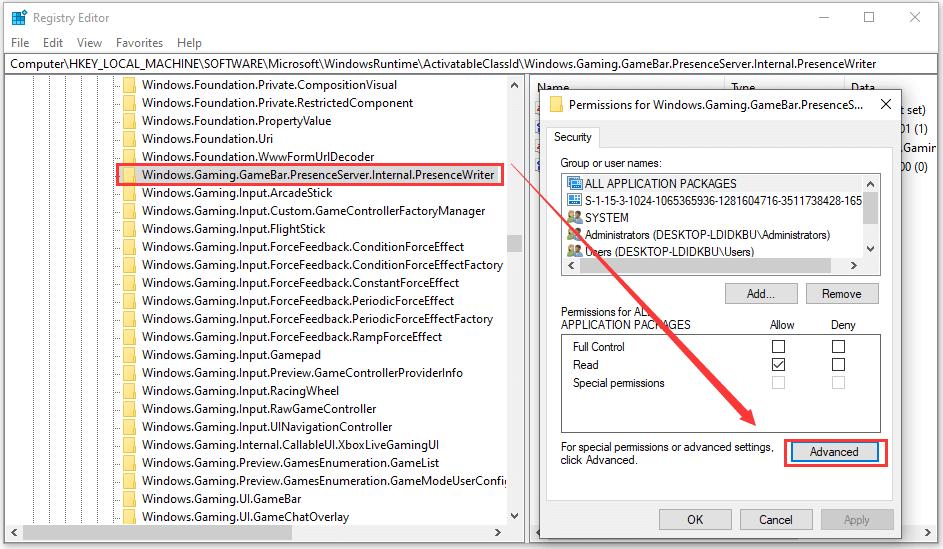The width and height of the screenshot is (943, 549).
Task: Select the SYSTEM user icon in list
Action: pyautogui.click(x=574, y=217)
